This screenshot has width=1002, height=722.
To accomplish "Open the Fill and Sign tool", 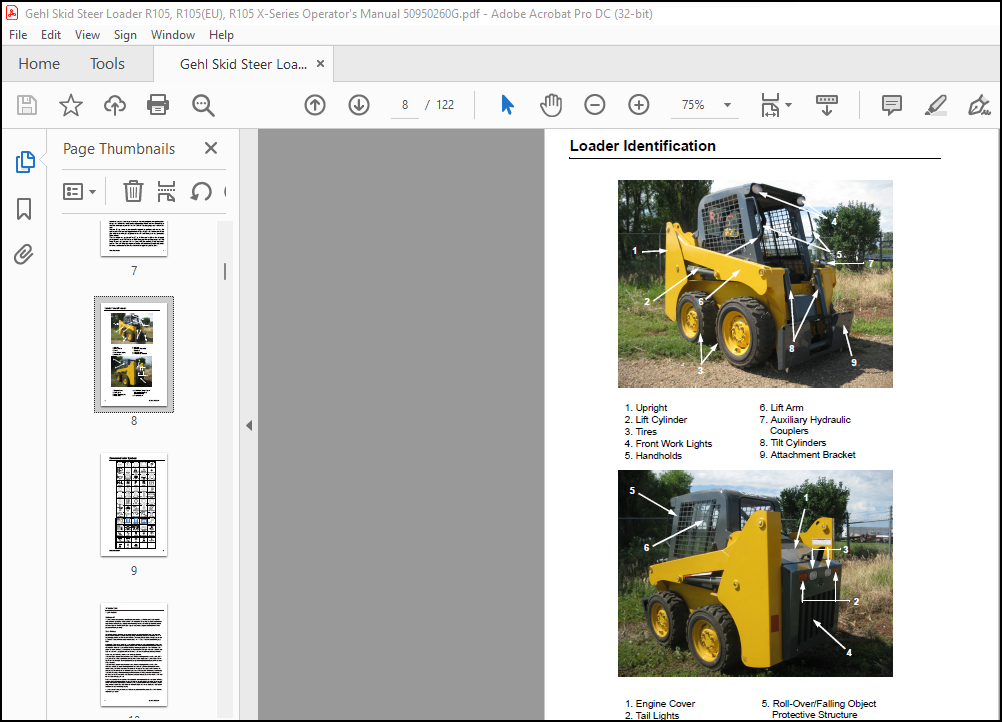I will [x=979, y=105].
